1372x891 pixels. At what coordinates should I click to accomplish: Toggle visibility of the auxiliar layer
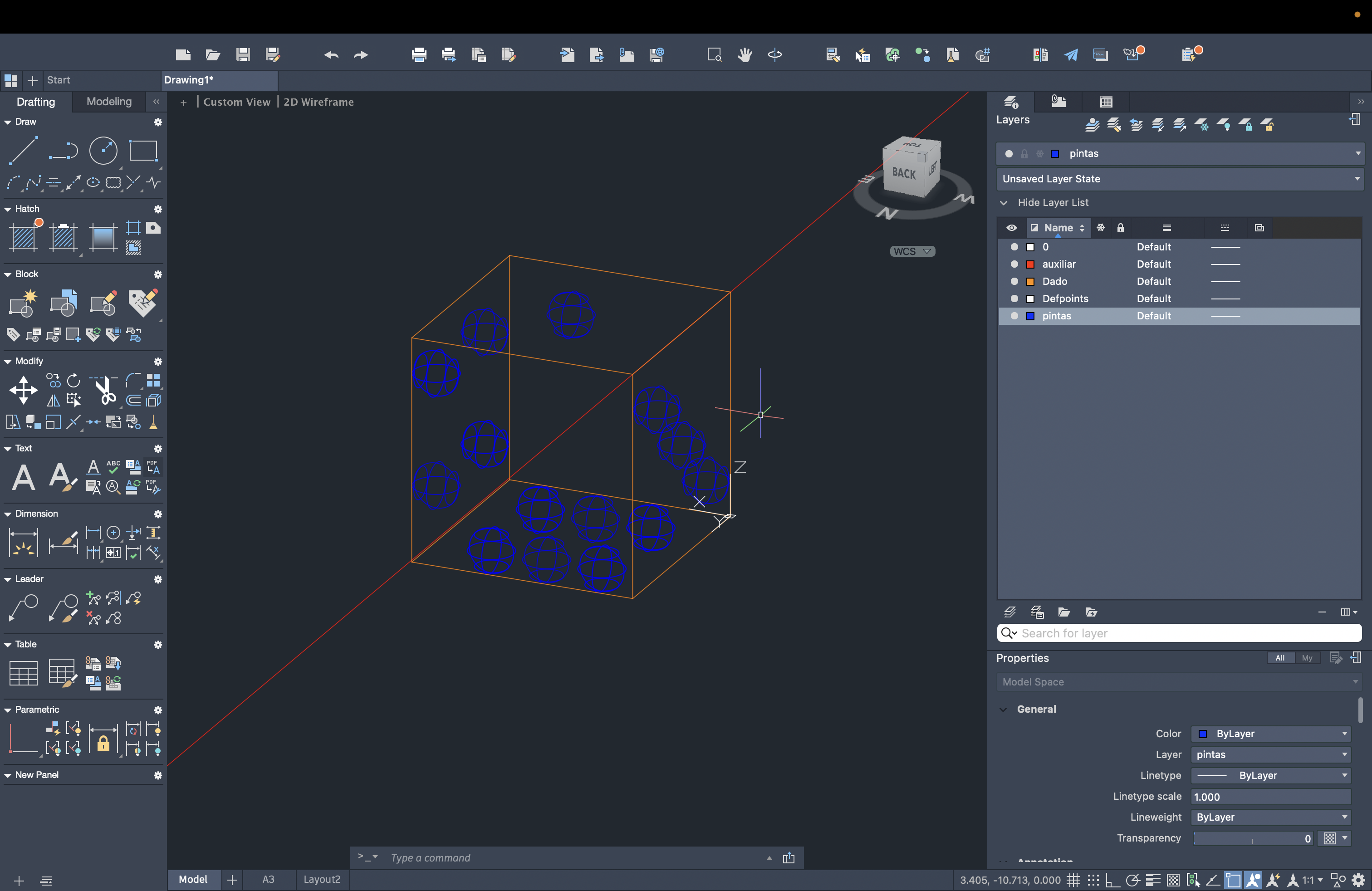(x=1014, y=264)
